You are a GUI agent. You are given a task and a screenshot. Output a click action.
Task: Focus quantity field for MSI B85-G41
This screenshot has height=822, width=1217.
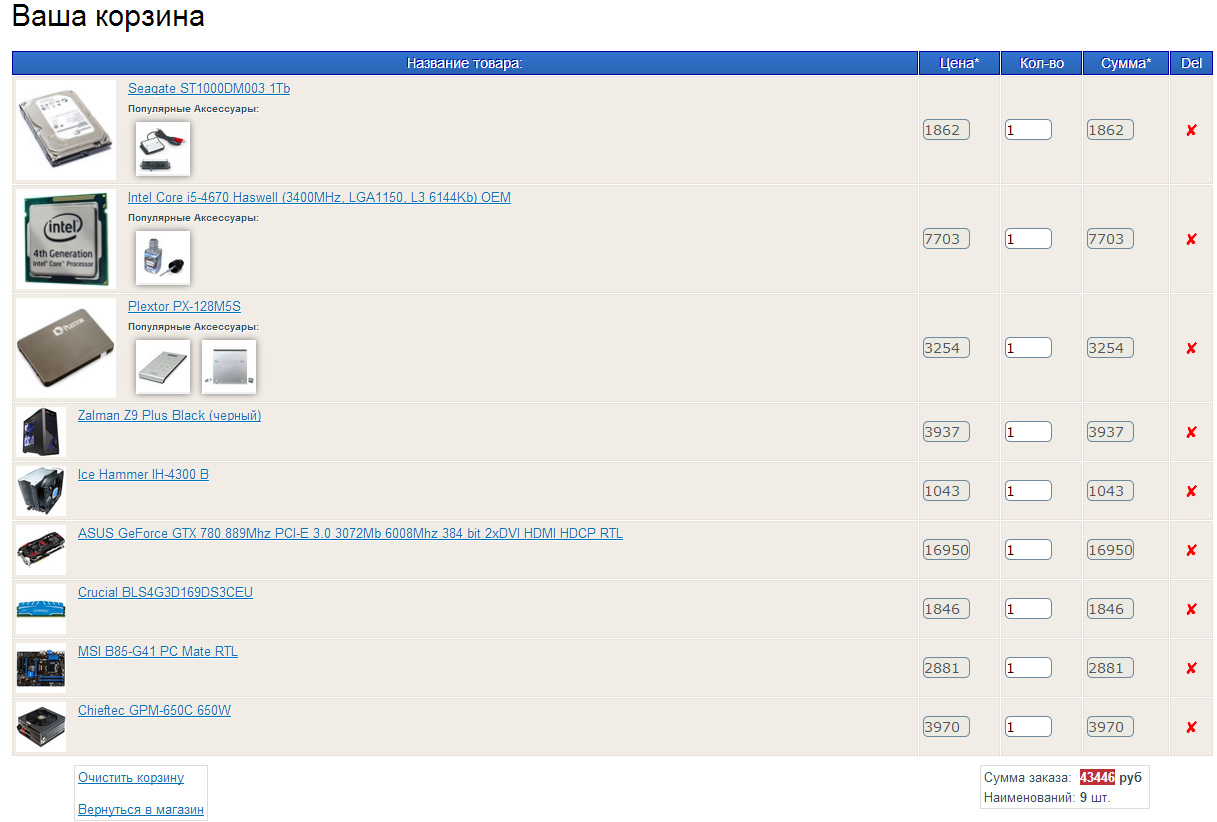[1028, 668]
